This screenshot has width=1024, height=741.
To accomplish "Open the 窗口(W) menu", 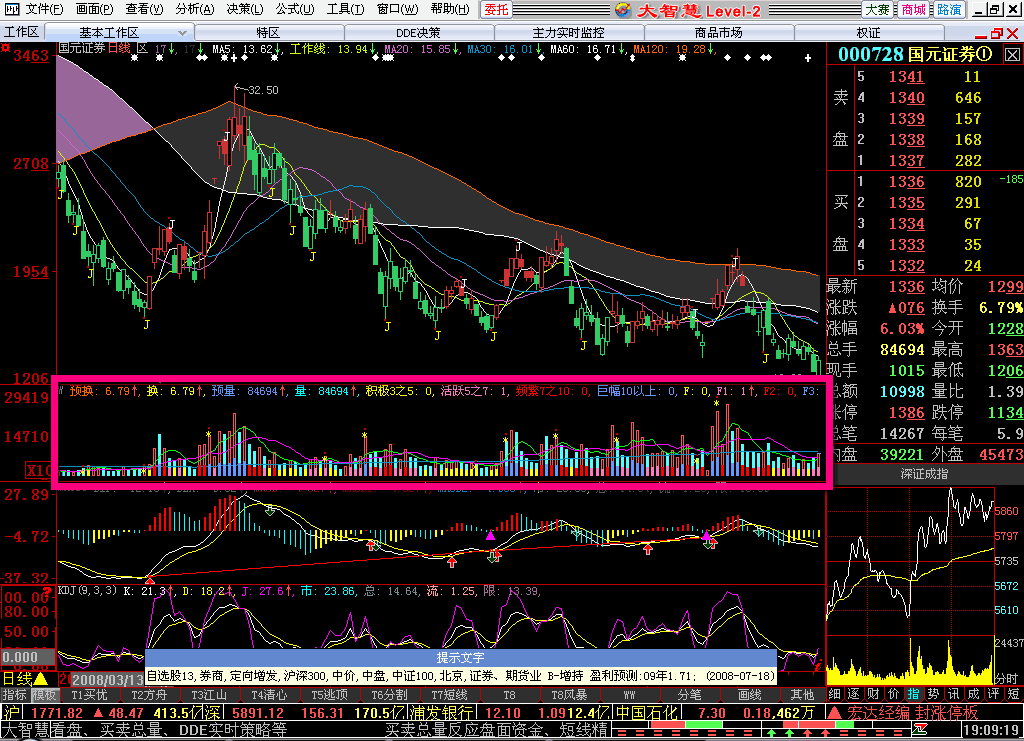I will coord(397,9).
